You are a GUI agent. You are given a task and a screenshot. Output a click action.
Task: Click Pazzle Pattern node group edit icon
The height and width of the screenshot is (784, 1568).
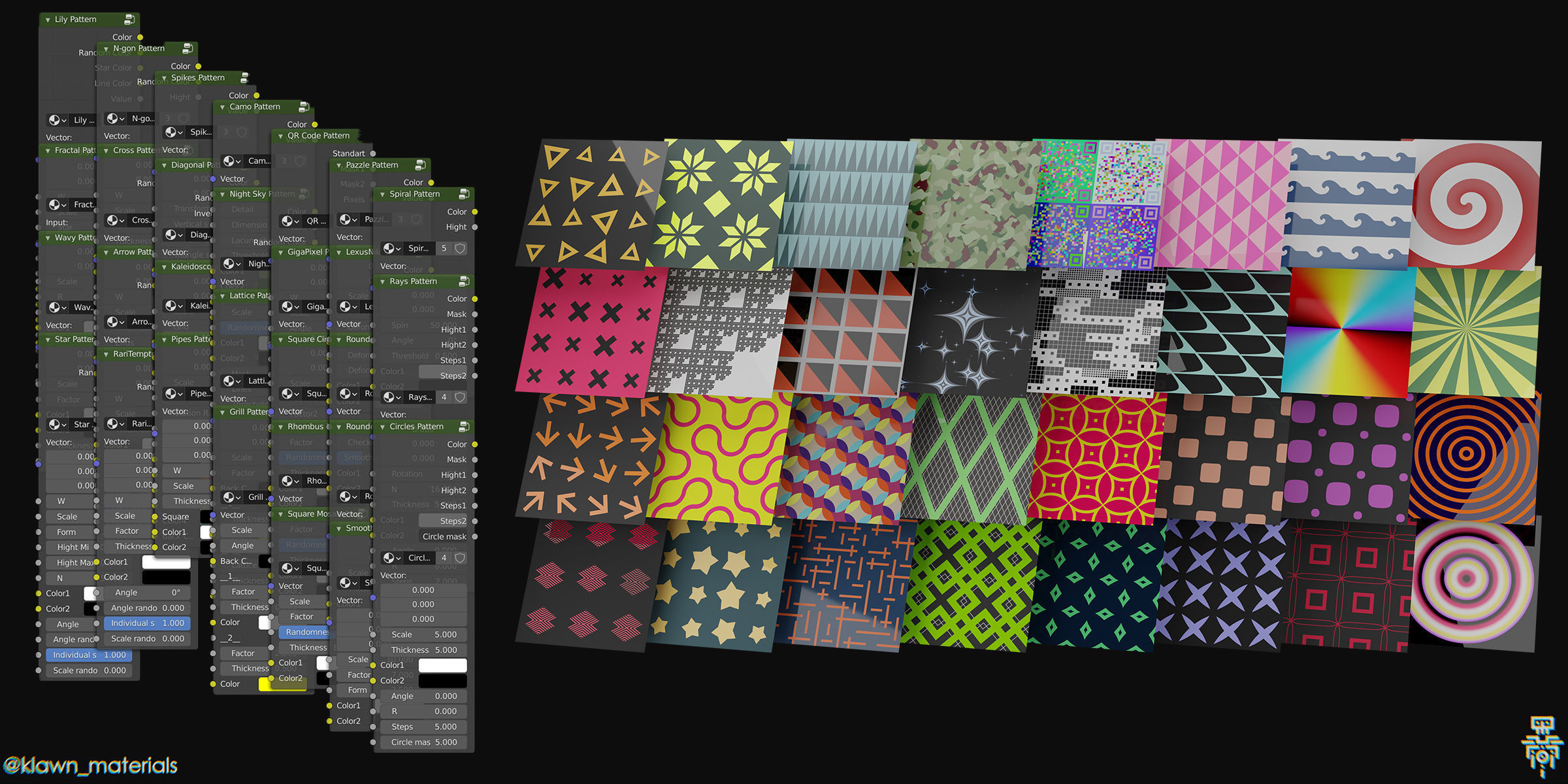tap(420, 165)
